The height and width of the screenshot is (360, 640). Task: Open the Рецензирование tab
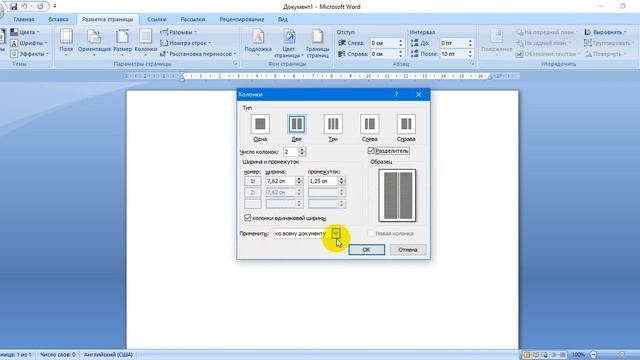click(x=242, y=19)
